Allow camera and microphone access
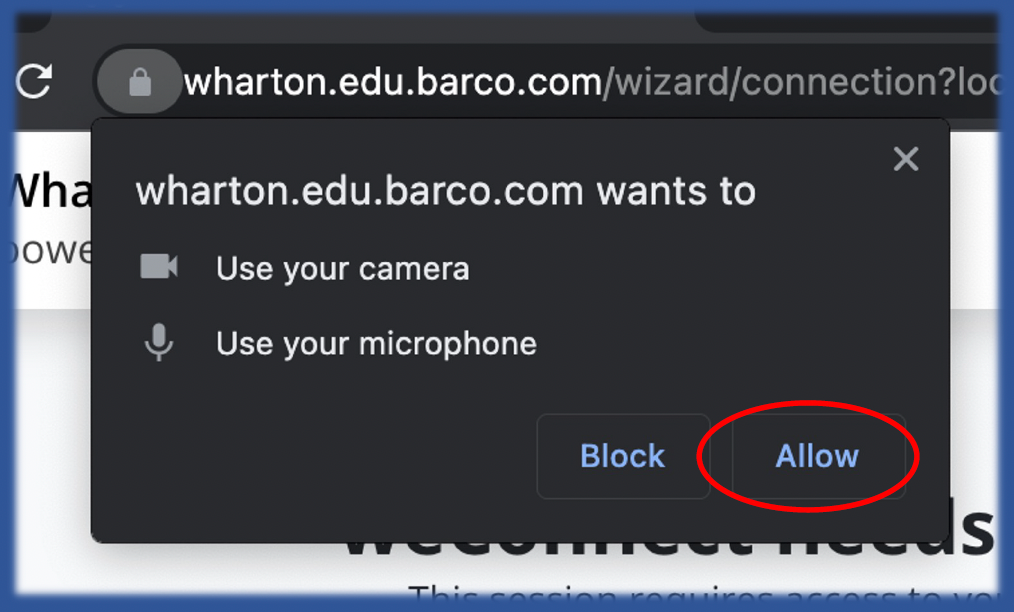1014x612 pixels. click(x=817, y=456)
